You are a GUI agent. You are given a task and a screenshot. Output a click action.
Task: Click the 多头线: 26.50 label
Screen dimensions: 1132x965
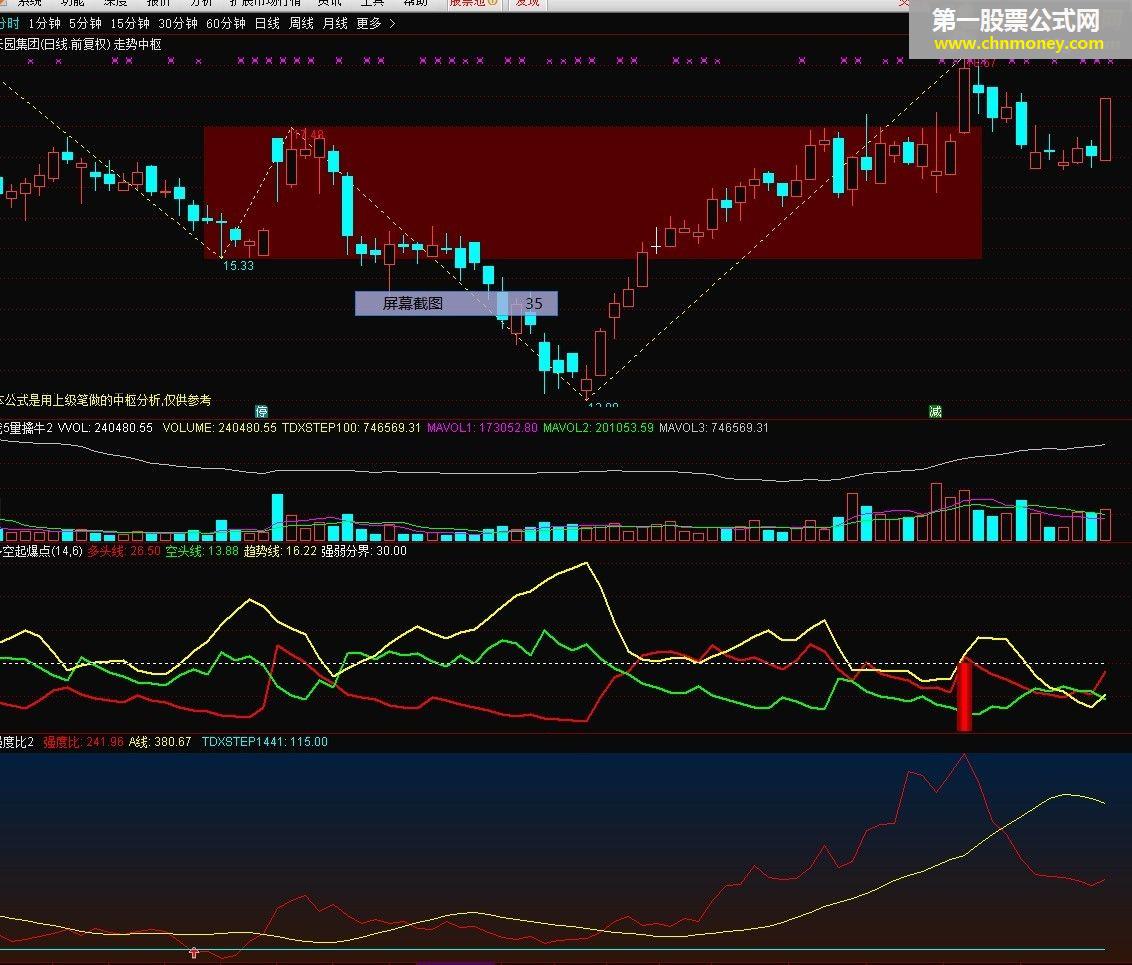(x=124, y=551)
